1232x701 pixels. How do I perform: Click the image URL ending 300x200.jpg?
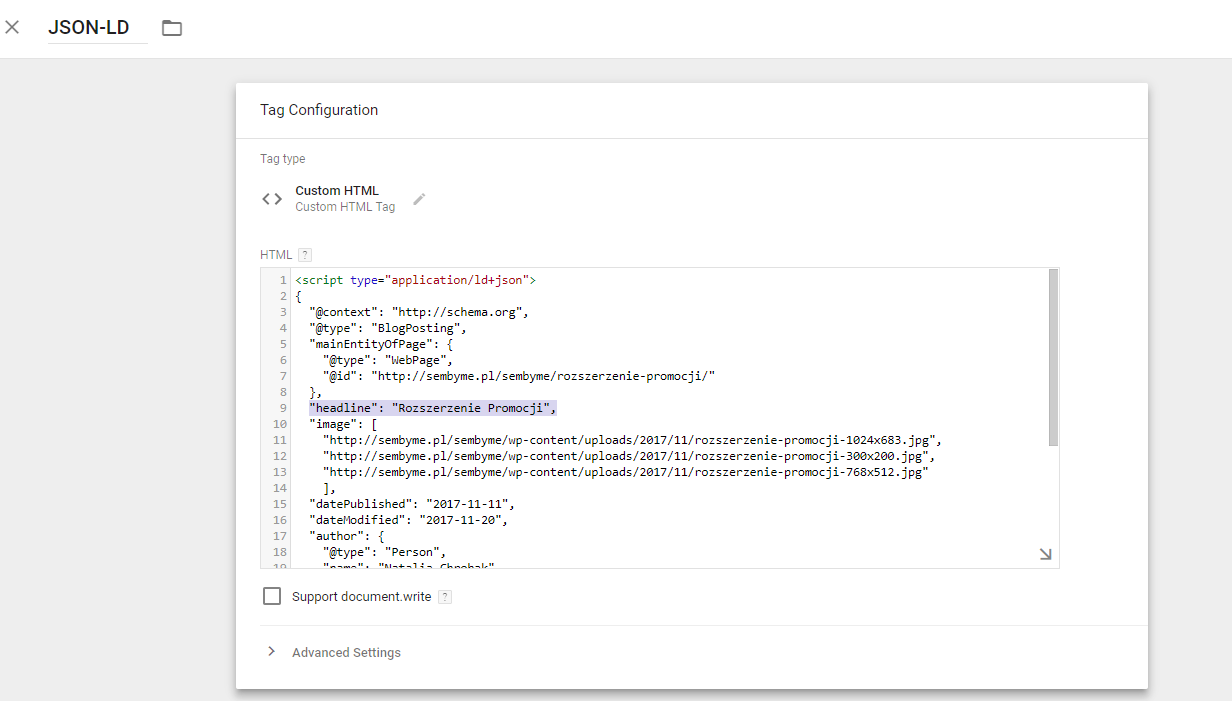(629, 456)
